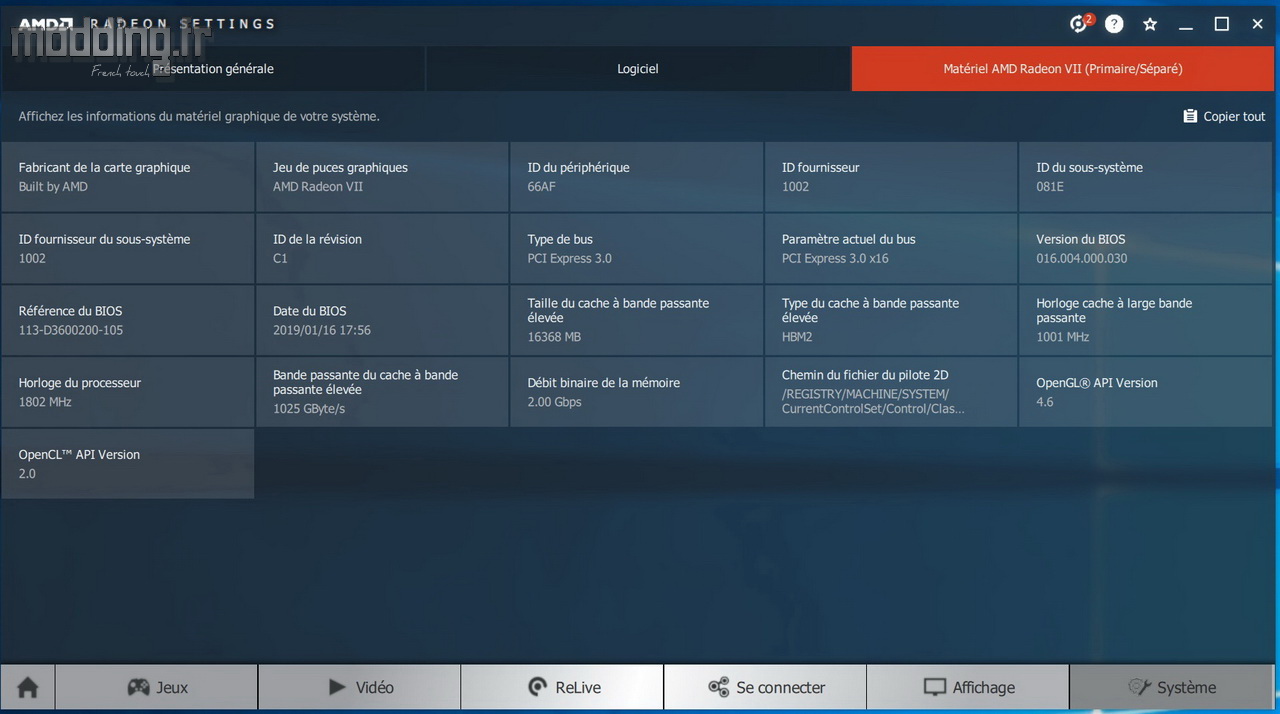Click the Type de bus heading
1280x714 pixels.
pos(560,239)
